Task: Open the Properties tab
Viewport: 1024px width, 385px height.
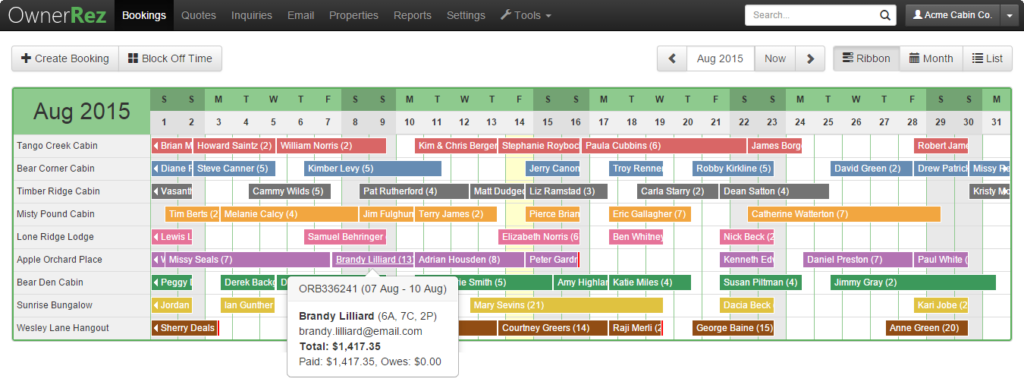Action: [x=353, y=15]
